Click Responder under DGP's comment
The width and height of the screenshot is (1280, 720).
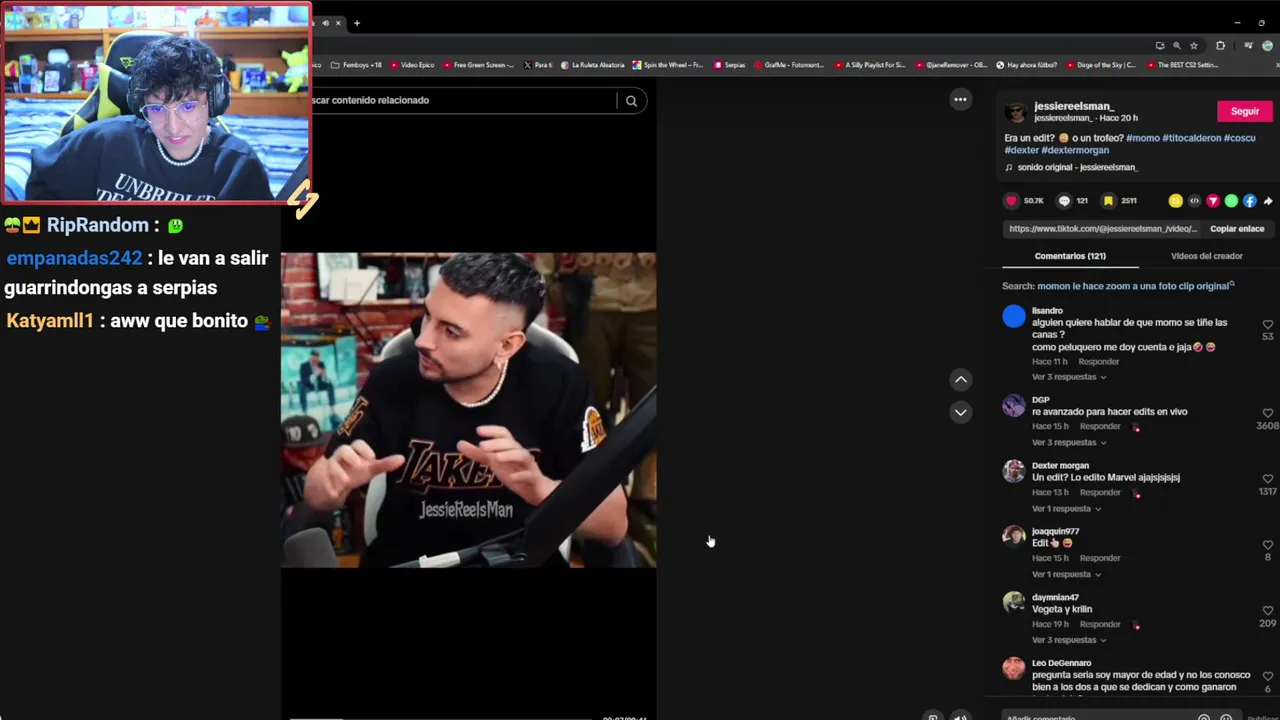[x=1100, y=427]
